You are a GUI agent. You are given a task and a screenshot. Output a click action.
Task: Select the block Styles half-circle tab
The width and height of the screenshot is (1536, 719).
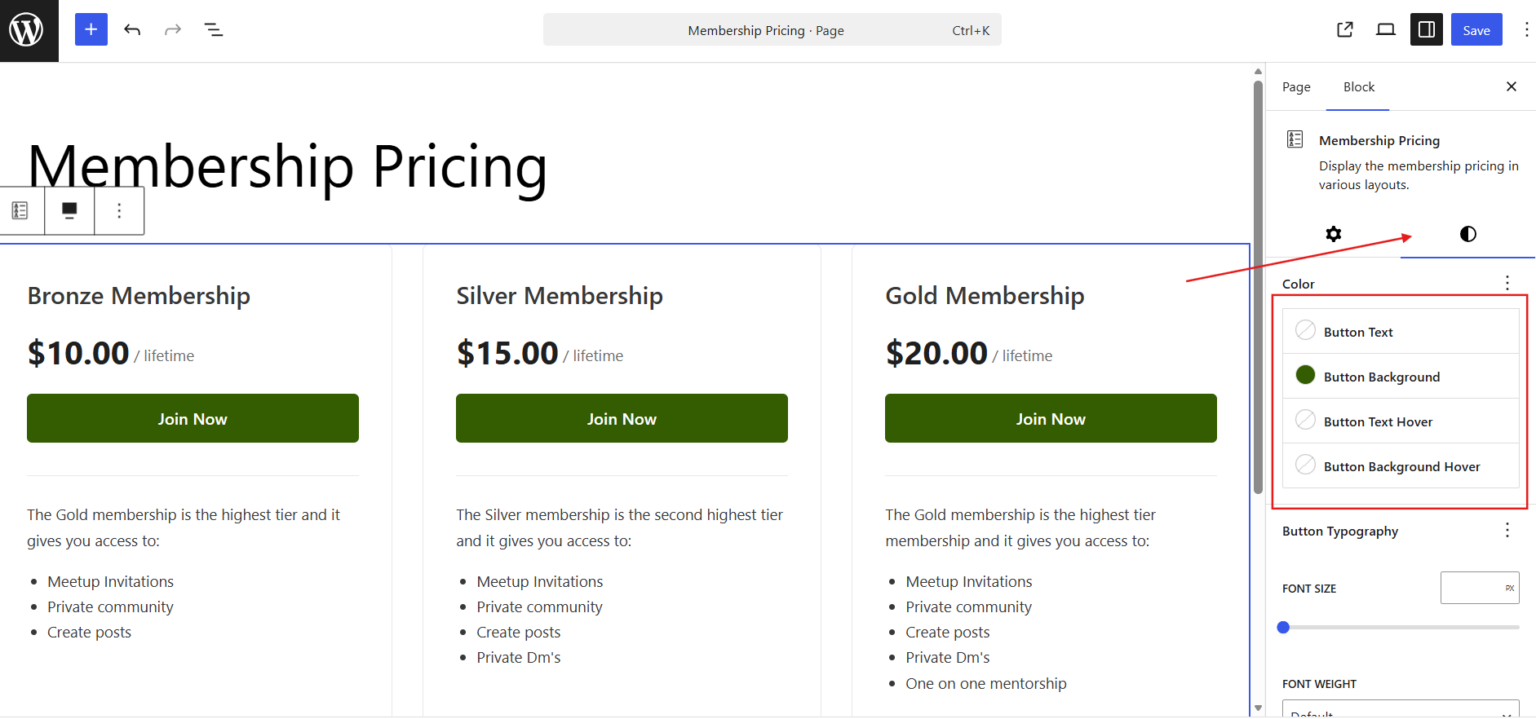(x=1467, y=234)
